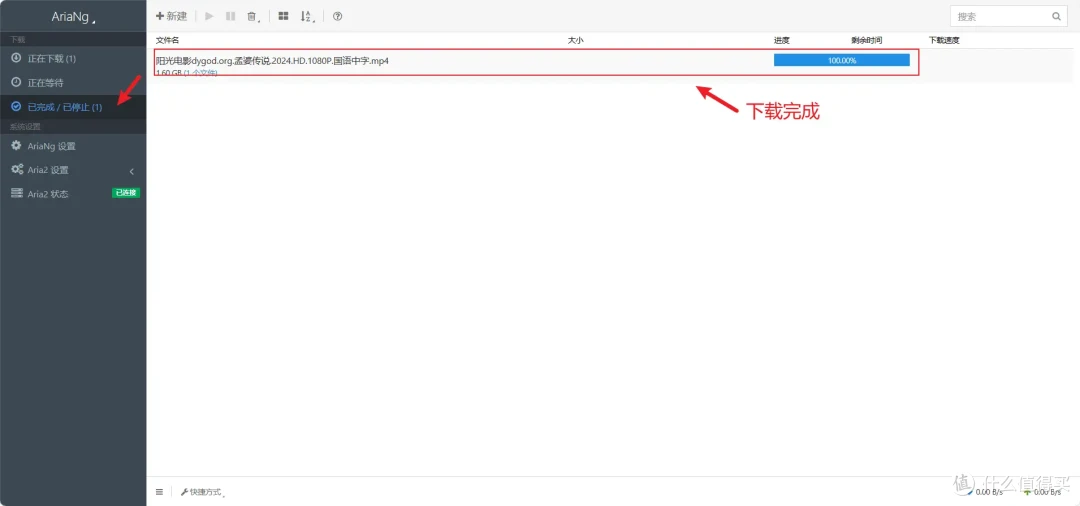
Task: Open the A-Z sort order dropdown
Action: coord(307,17)
